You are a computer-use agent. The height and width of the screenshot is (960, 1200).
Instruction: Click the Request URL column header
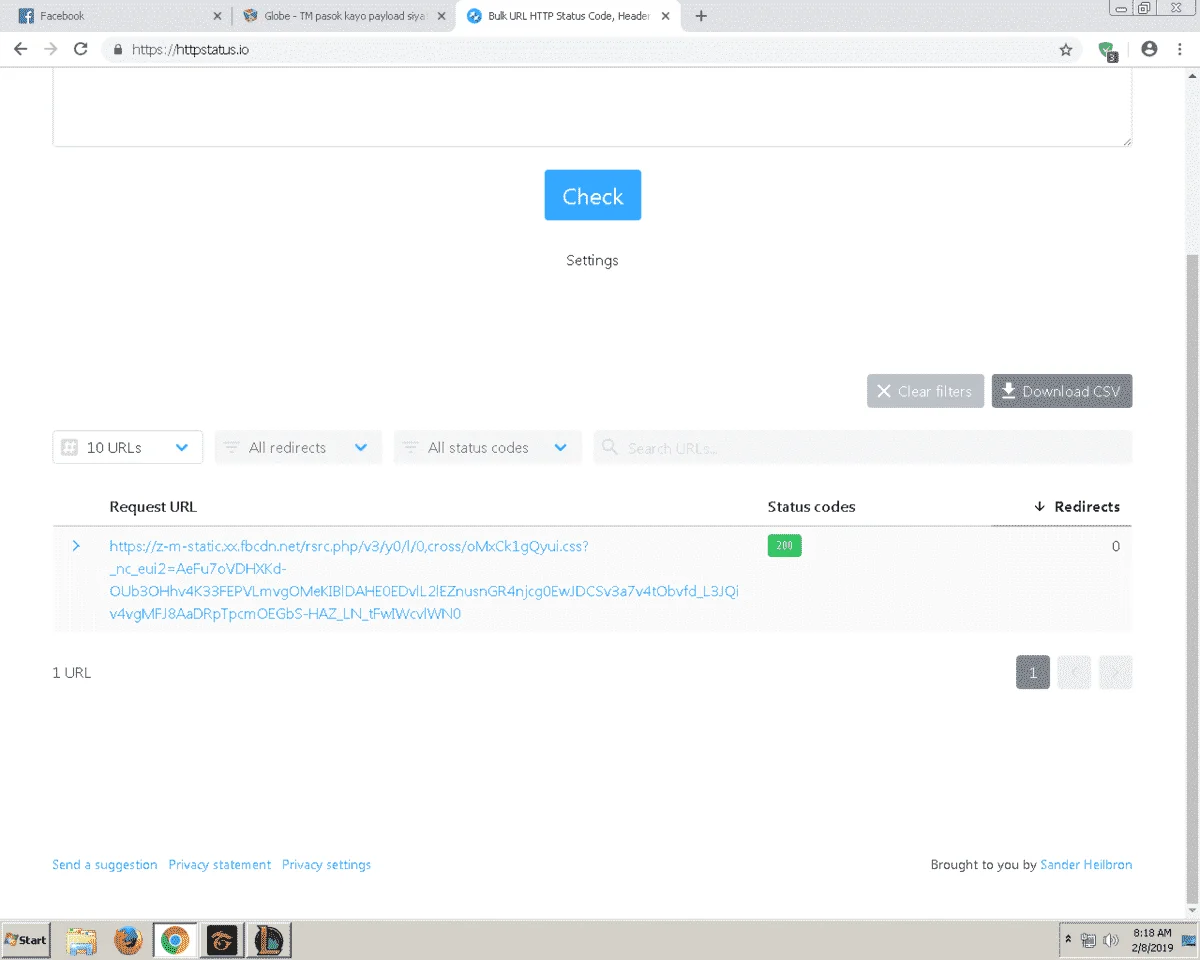coord(153,506)
